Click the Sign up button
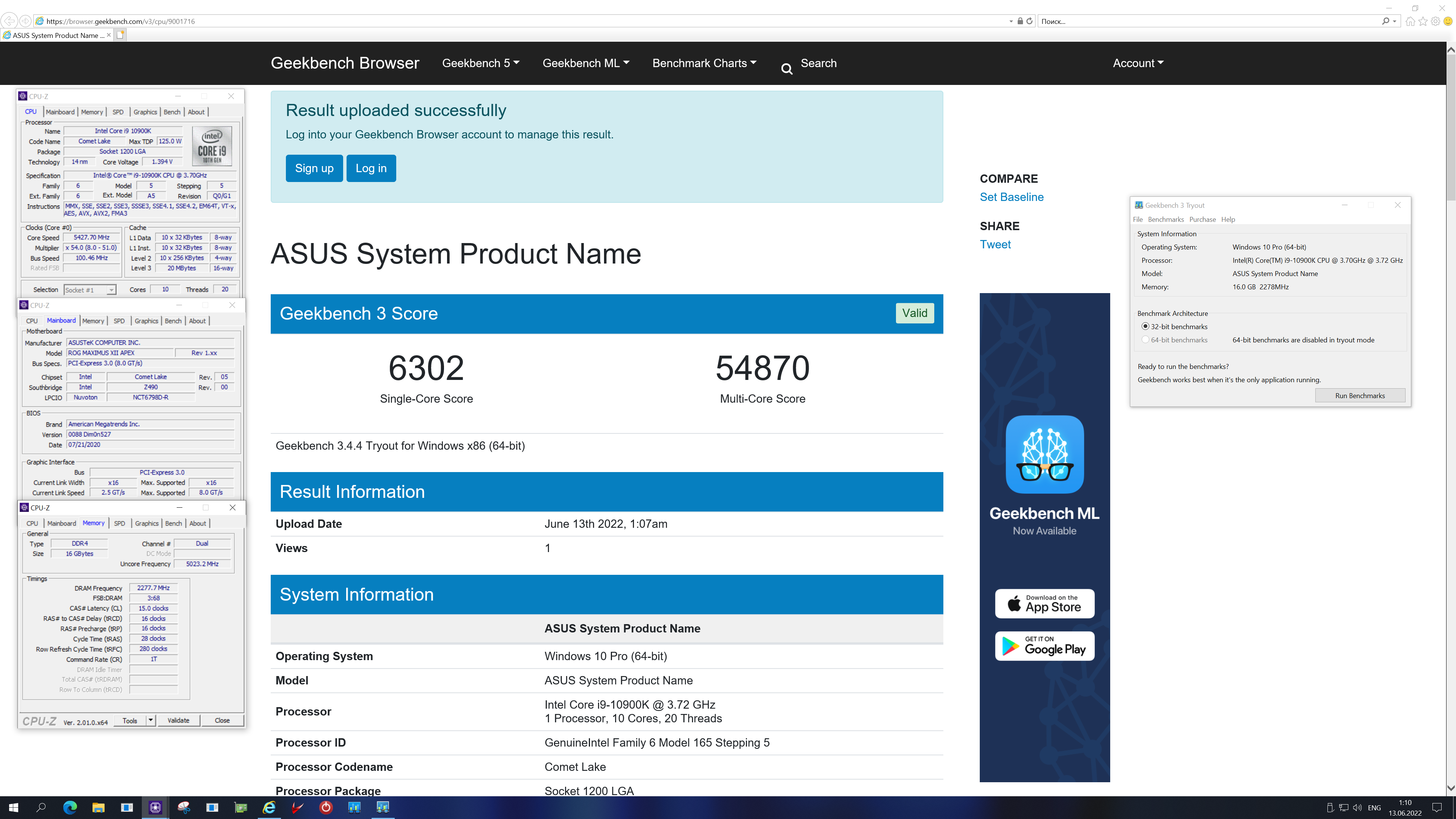1456x819 pixels. pyautogui.click(x=314, y=168)
